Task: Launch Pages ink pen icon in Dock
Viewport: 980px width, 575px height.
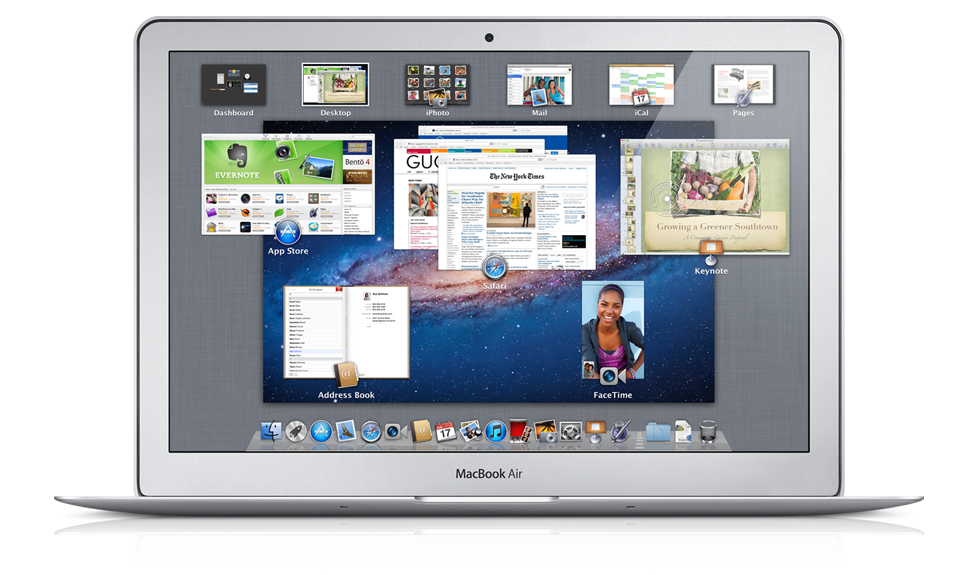Action: pyautogui.click(x=620, y=431)
